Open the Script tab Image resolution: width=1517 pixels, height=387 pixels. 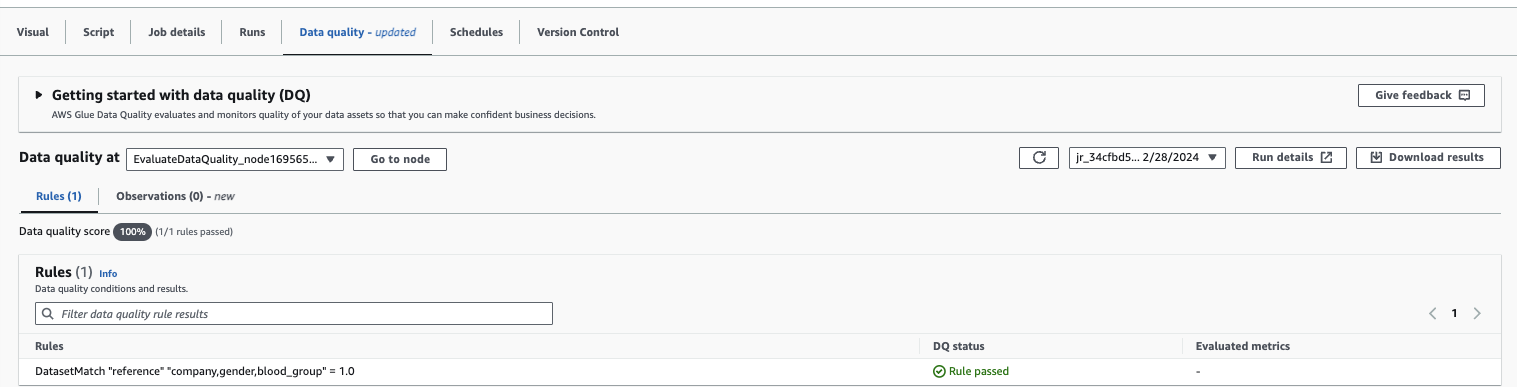point(99,32)
